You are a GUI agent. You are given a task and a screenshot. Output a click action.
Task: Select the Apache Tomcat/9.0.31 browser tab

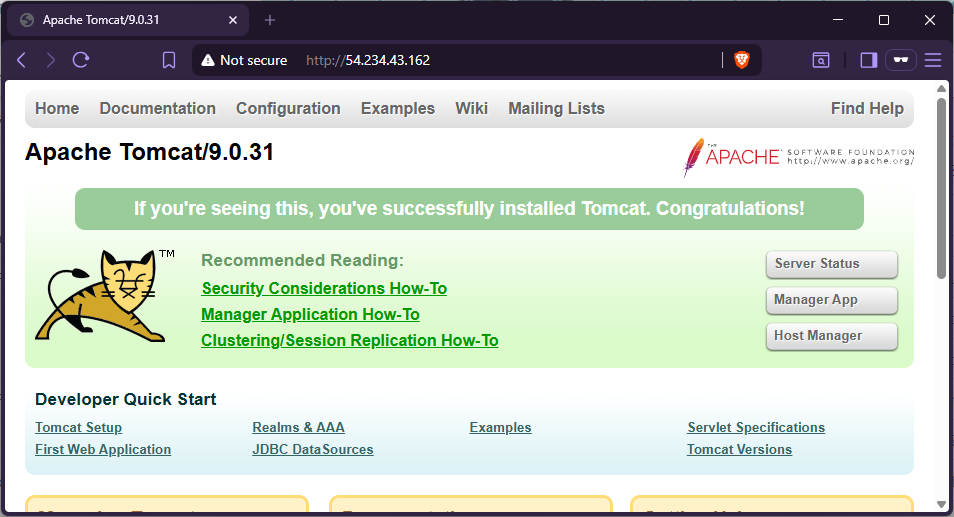(128, 20)
